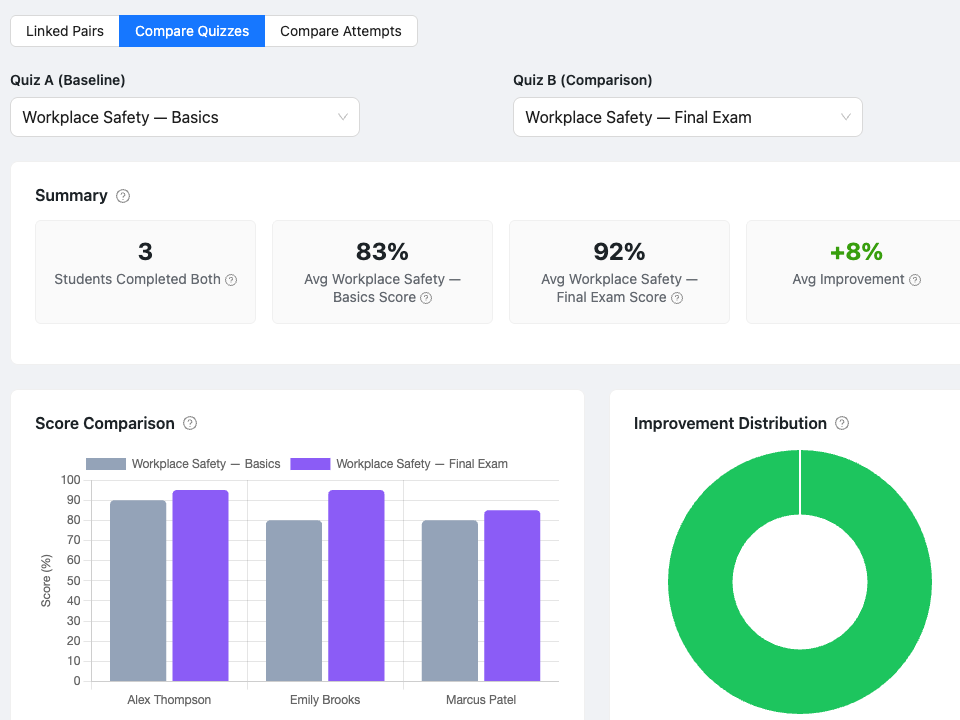Click the Basics Score help icon
This screenshot has width=960, height=720.
(x=426, y=298)
